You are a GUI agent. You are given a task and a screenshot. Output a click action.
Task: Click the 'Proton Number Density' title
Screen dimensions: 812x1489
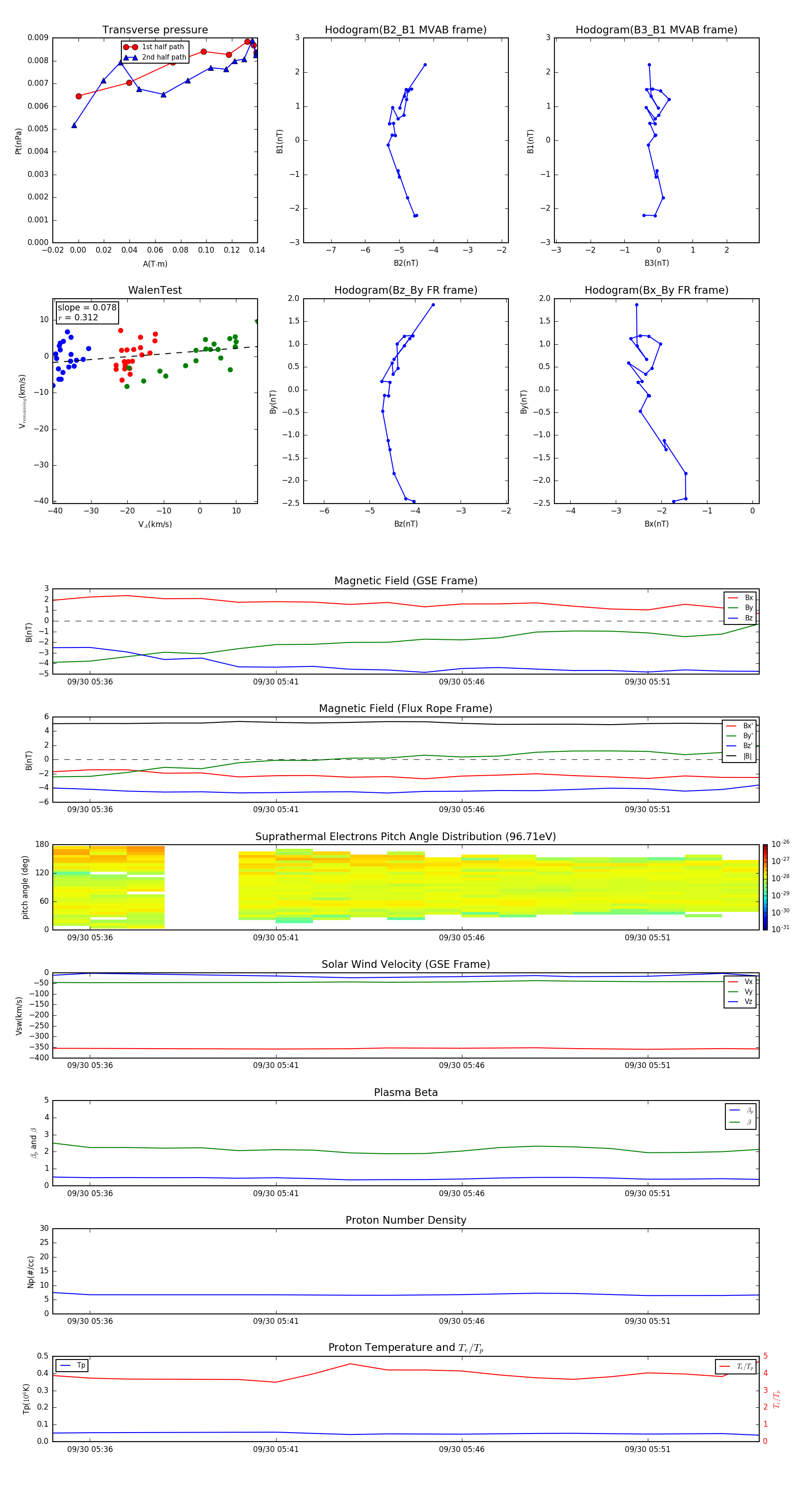406,1220
